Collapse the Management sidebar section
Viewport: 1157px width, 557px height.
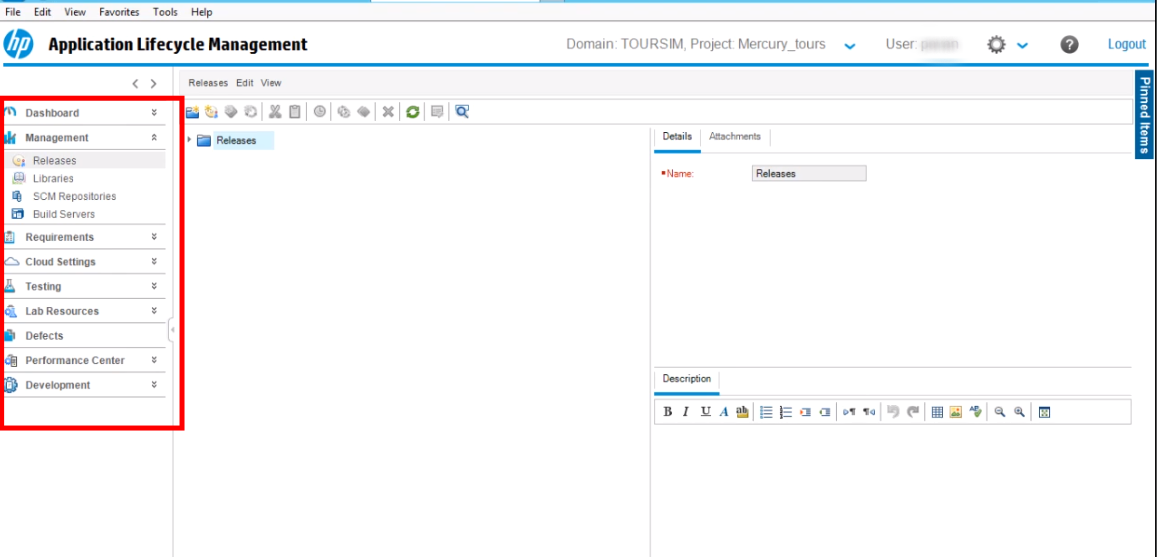coord(154,138)
